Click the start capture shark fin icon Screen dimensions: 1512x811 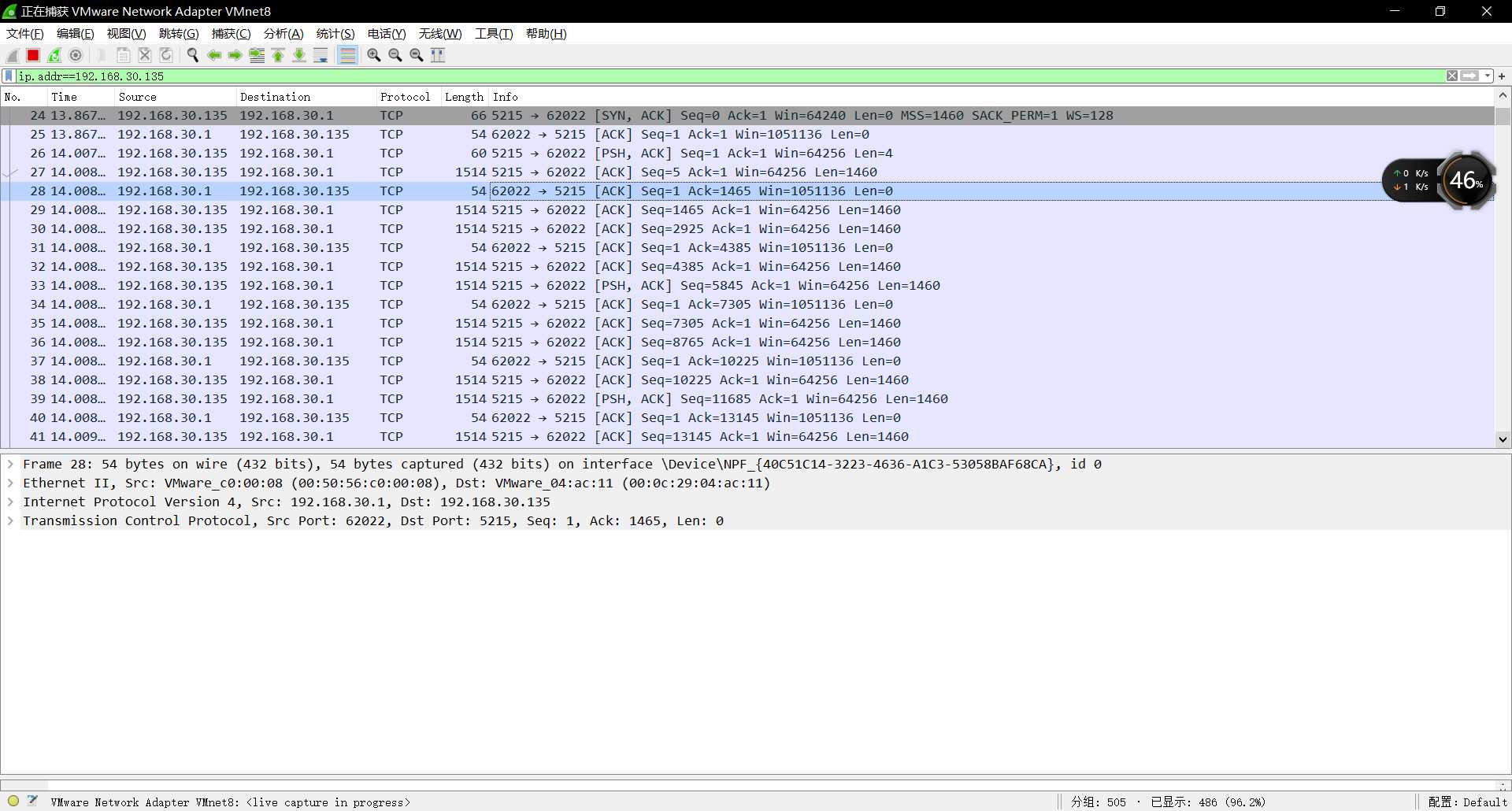pyautogui.click(x=13, y=55)
